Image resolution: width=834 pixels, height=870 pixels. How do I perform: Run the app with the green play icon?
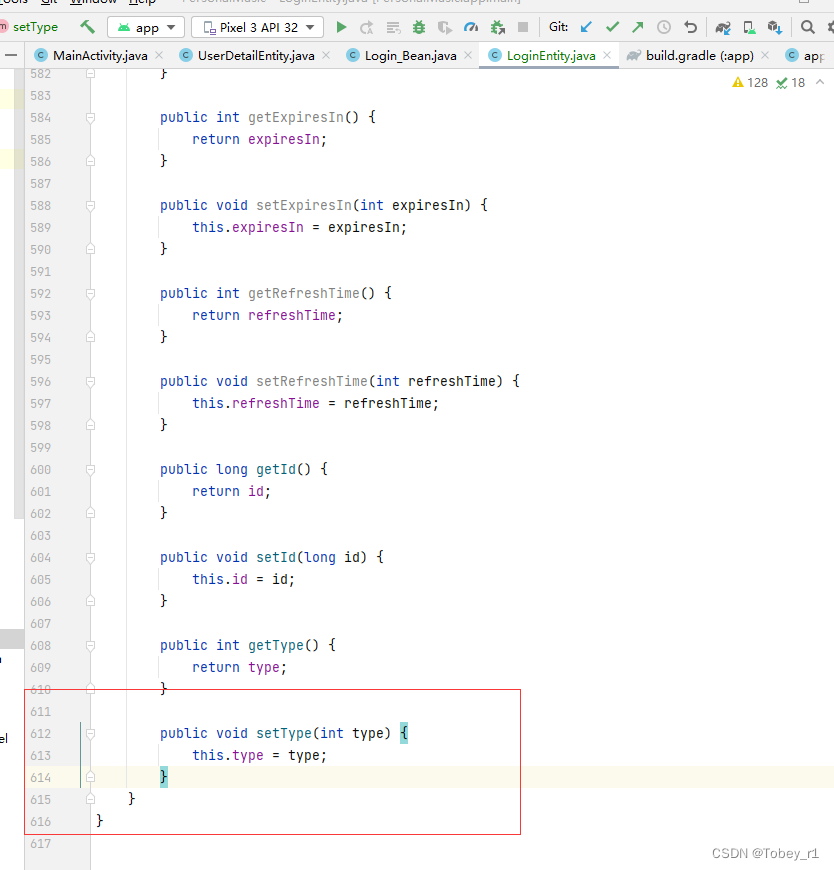(341, 27)
